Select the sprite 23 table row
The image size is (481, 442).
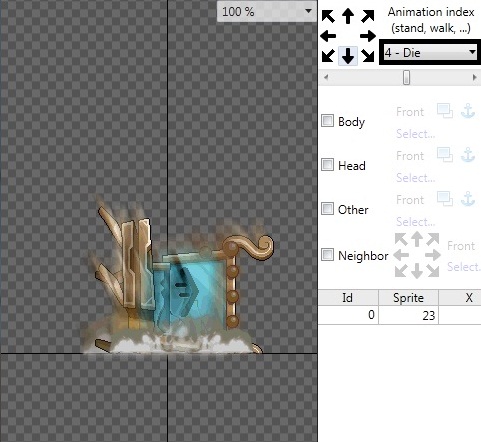(x=400, y=315)
